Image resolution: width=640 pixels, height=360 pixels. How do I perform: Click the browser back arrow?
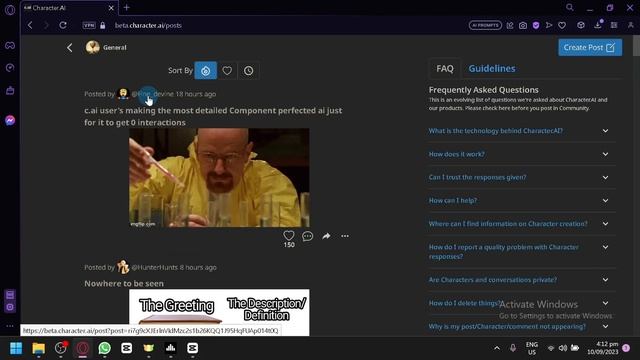(30, 25)
